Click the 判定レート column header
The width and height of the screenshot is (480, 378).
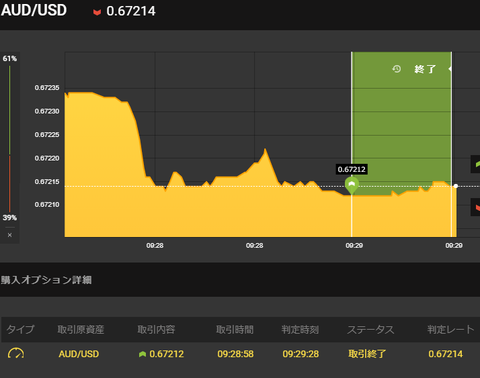coord(451,330)
